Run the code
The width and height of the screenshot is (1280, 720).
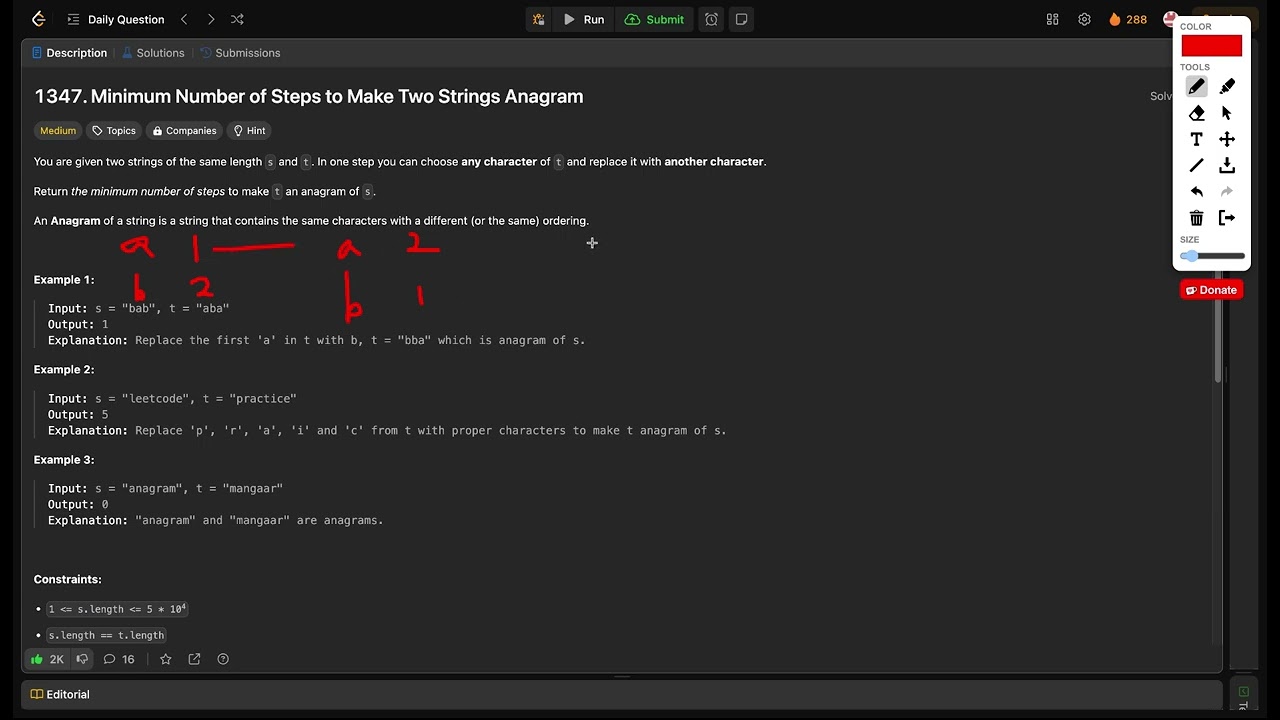tap(584, 19)
